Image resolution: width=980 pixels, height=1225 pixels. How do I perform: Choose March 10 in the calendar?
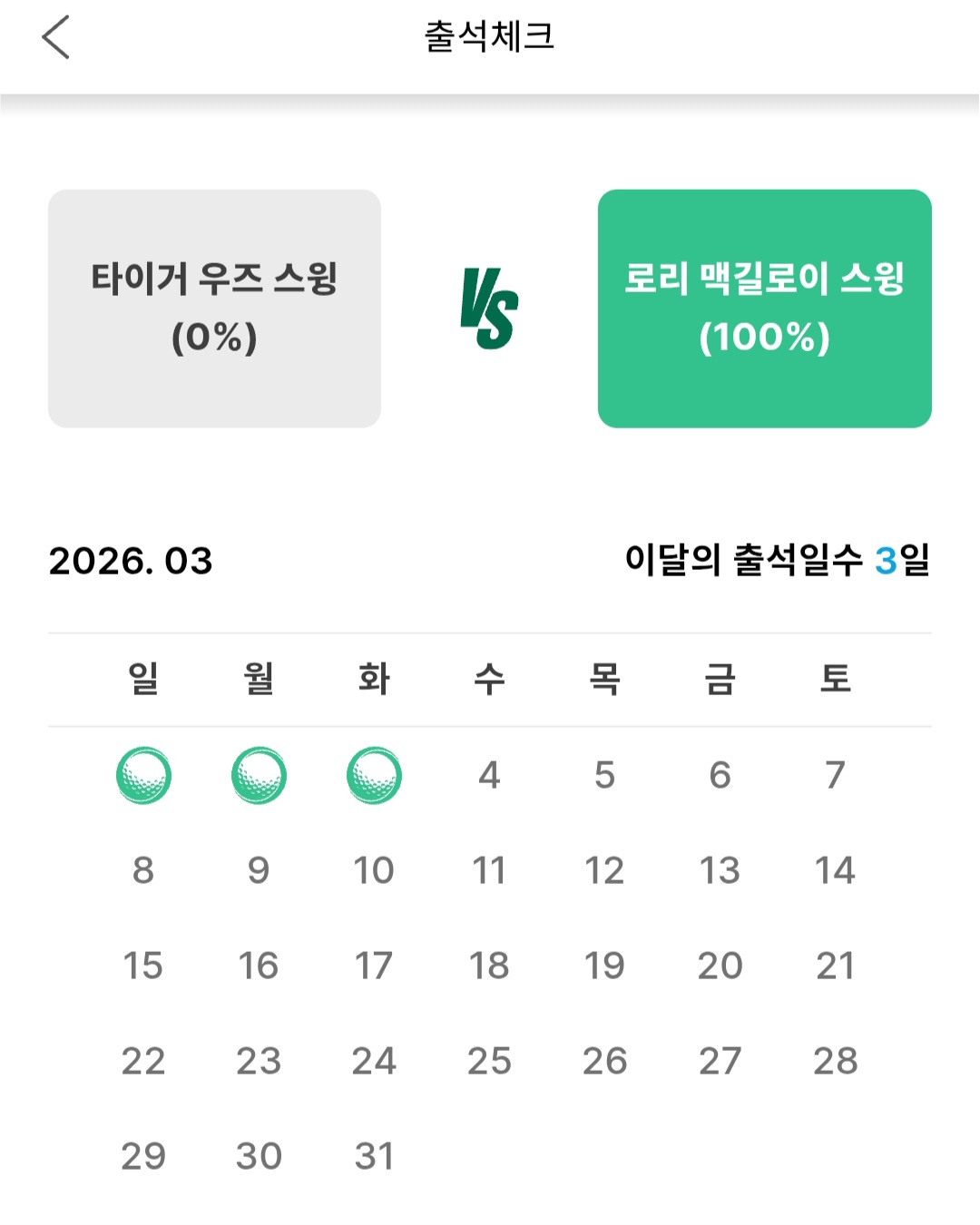(x=374, y=871)
